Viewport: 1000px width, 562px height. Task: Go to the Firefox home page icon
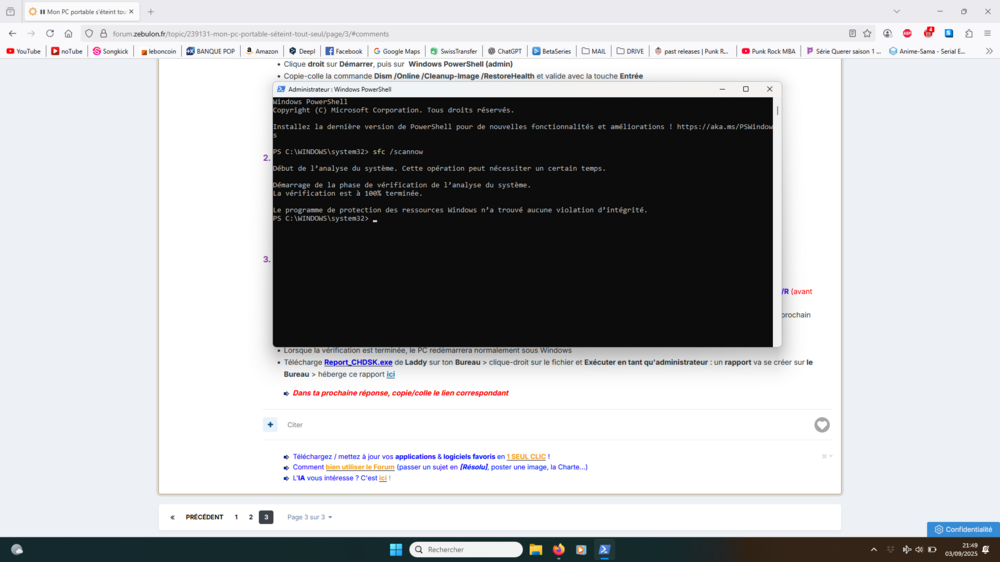coord(68,33)
